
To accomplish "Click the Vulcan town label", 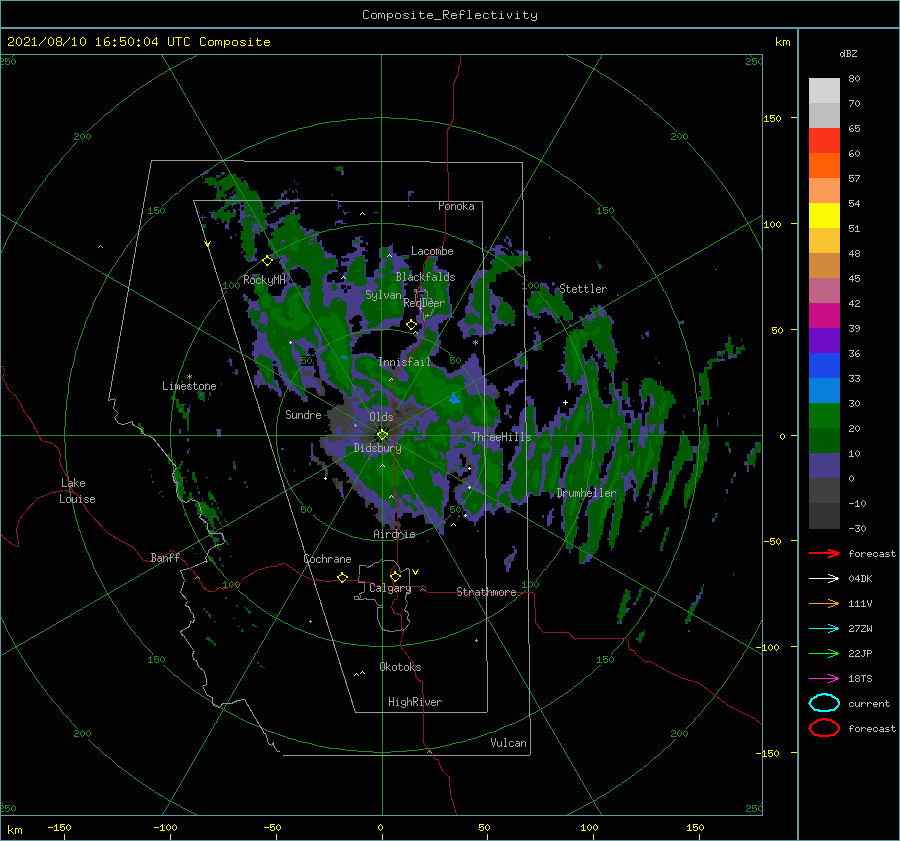I will (x=509, y=743).
